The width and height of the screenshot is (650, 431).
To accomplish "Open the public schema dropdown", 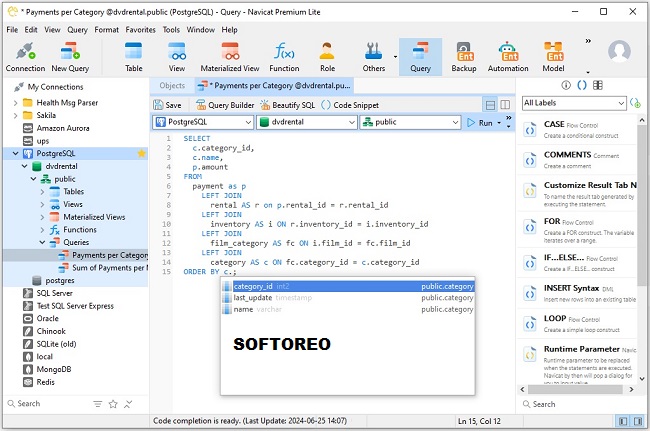I will click(410, 122).
